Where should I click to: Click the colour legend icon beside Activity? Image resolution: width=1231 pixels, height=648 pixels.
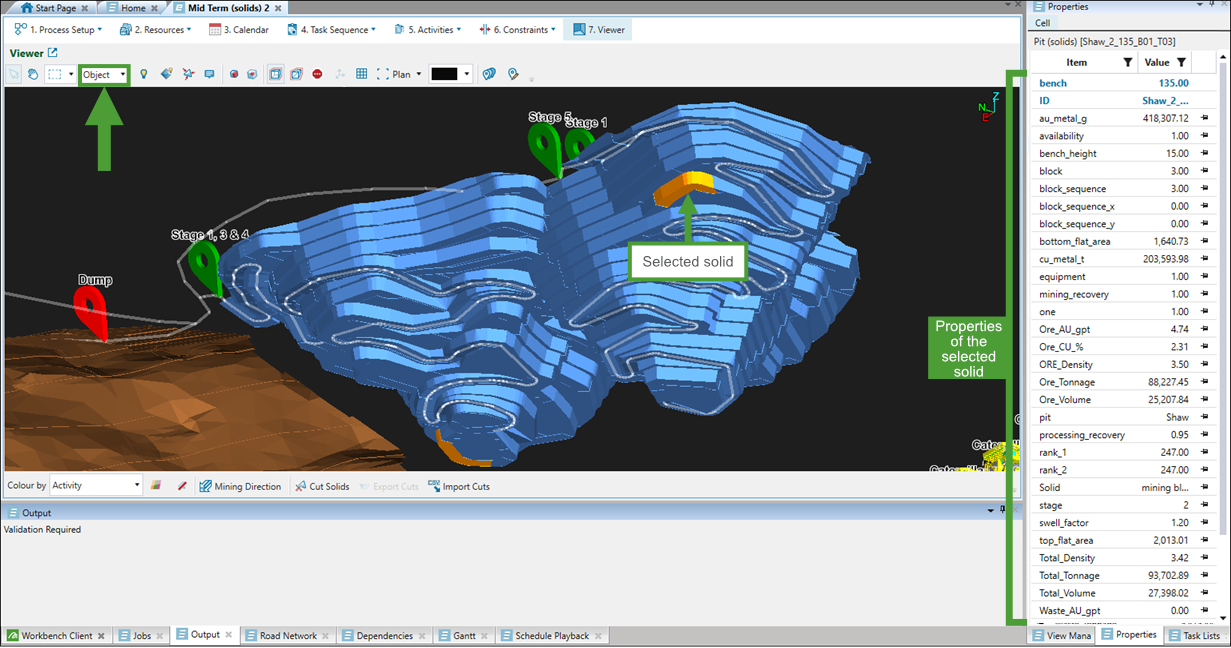156,486
